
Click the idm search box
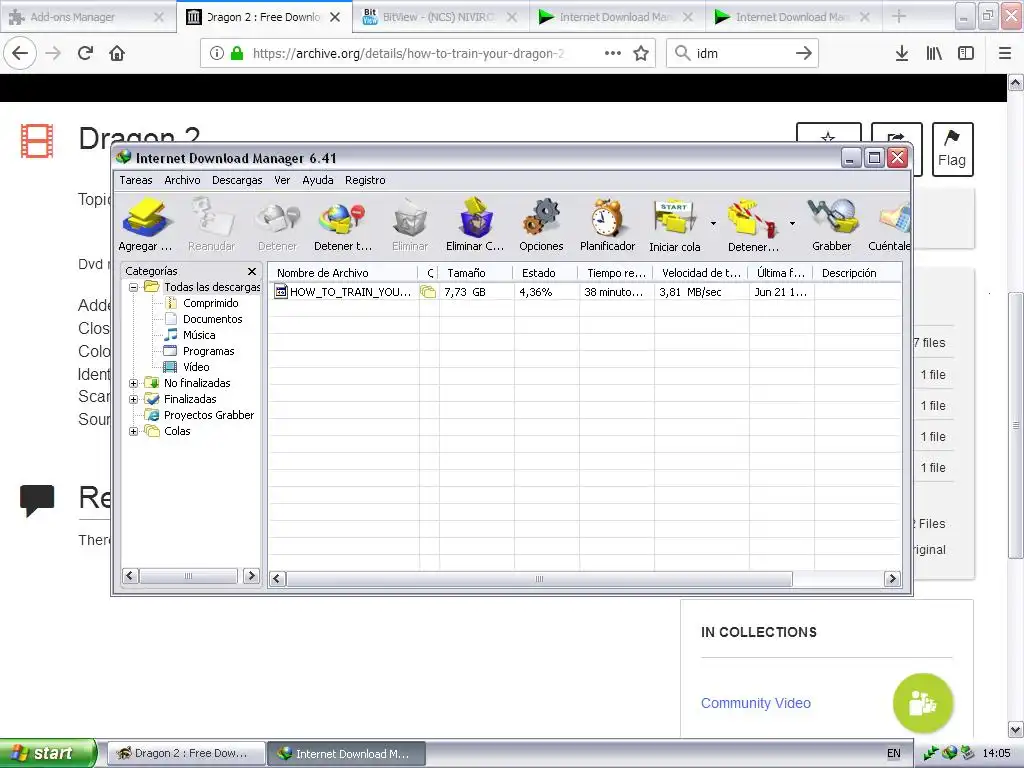pyautogui.click(x=742, y=53)
